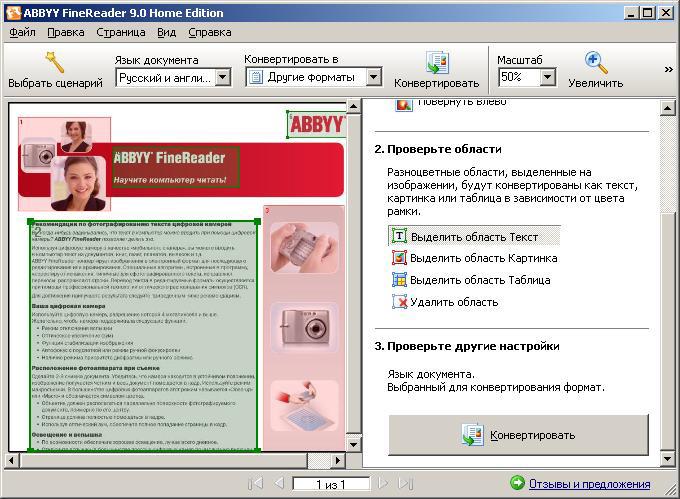Click the task pane scroll down arrow
This screenshot has height=499, width=680.
point(667,458)
